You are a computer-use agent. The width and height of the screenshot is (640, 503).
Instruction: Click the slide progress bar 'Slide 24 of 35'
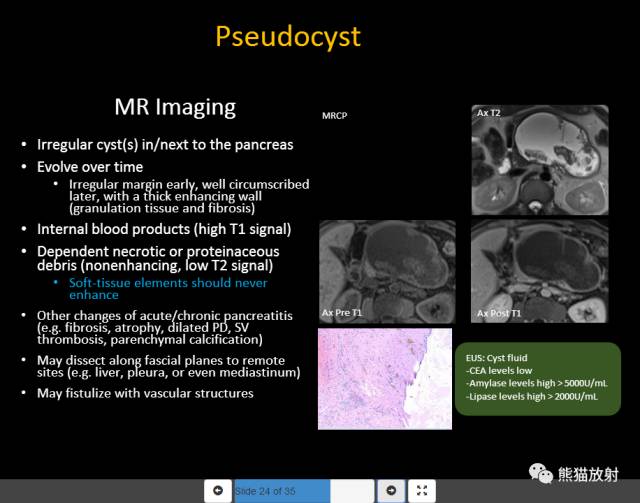(x=304, y=490)
